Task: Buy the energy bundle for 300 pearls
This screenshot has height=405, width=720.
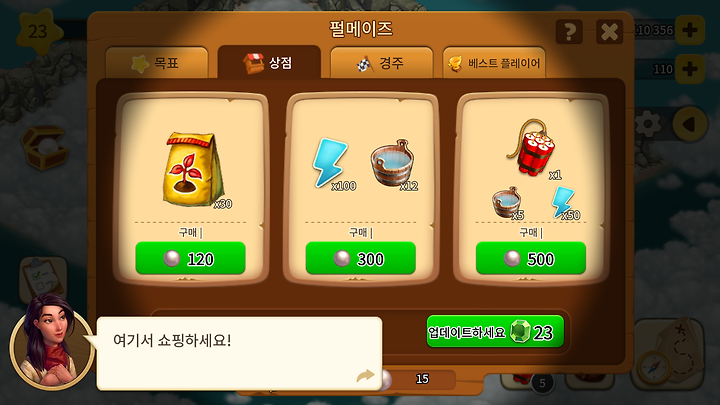Action: pos(360,259)
